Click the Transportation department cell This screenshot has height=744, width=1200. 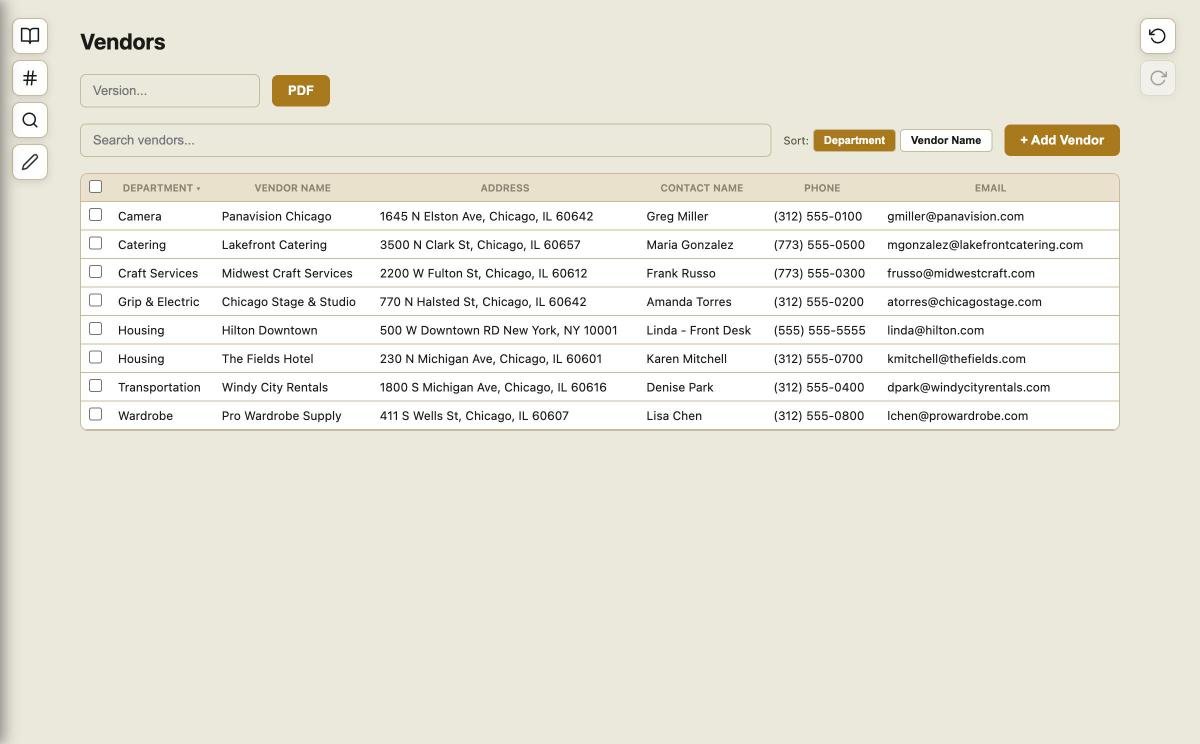[159, 387]
